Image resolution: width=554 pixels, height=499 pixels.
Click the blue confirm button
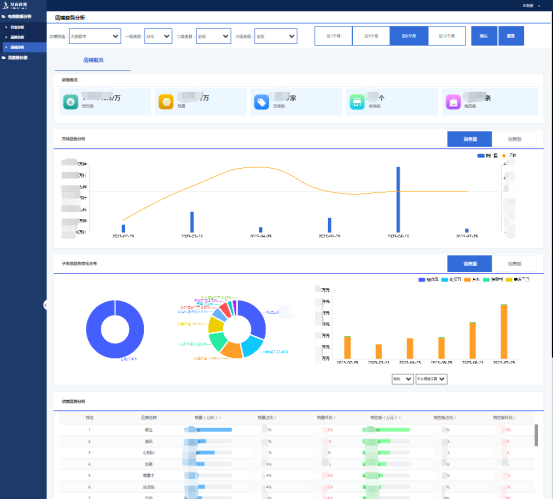(484, 36)
